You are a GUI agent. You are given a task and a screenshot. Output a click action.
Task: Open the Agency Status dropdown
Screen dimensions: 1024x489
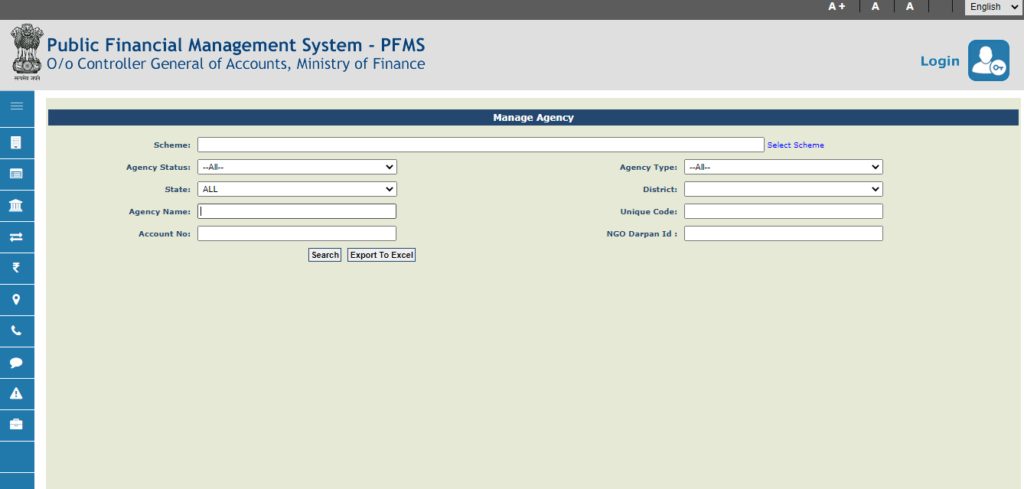coord(297,167)
